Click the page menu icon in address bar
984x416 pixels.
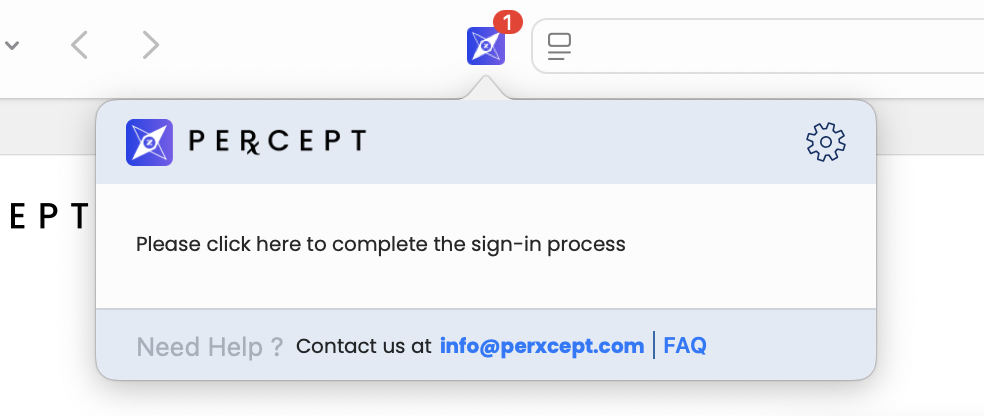click(560, 46)
